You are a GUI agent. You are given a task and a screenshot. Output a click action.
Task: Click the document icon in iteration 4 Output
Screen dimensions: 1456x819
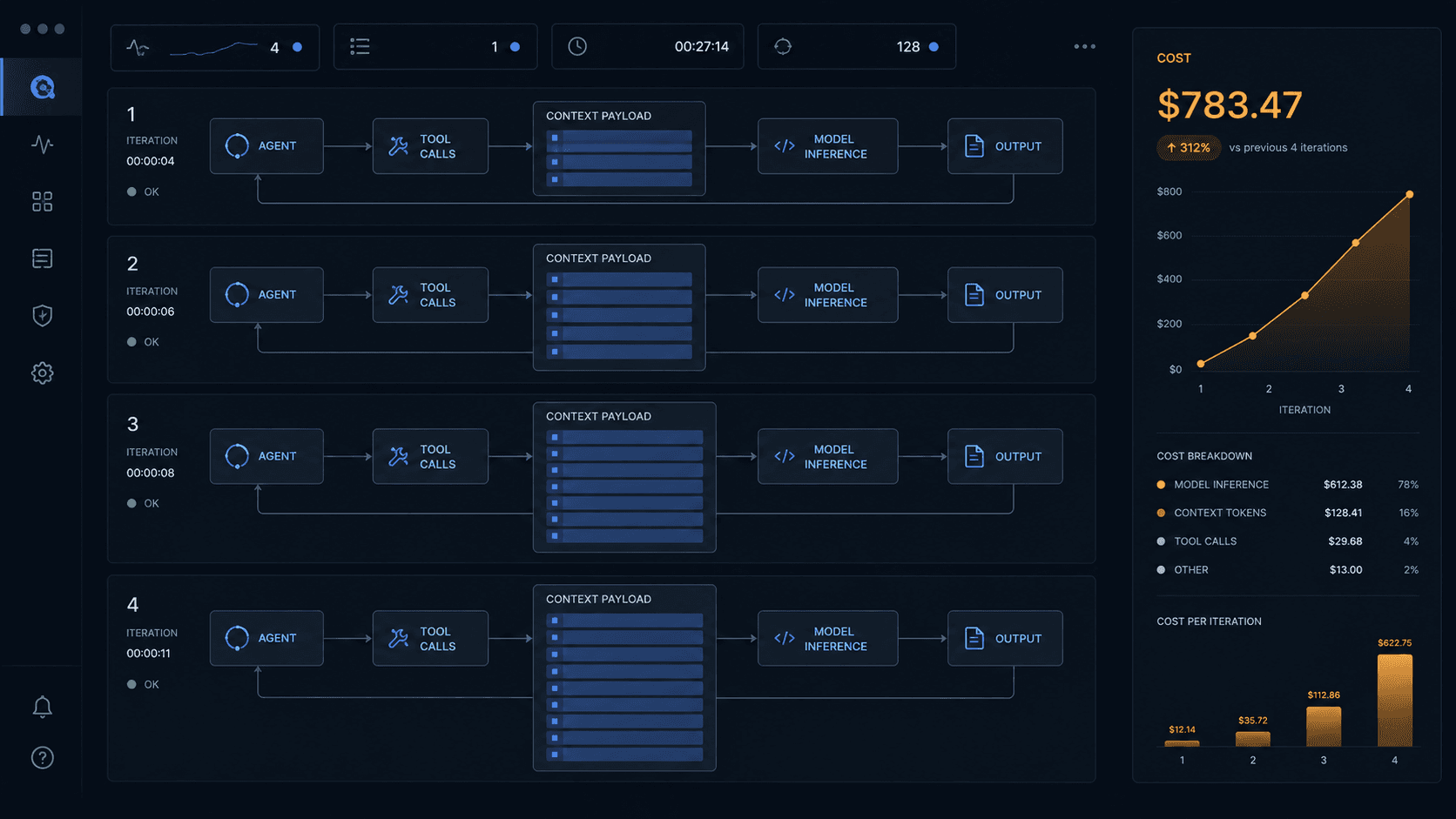[x=974, y=638]
